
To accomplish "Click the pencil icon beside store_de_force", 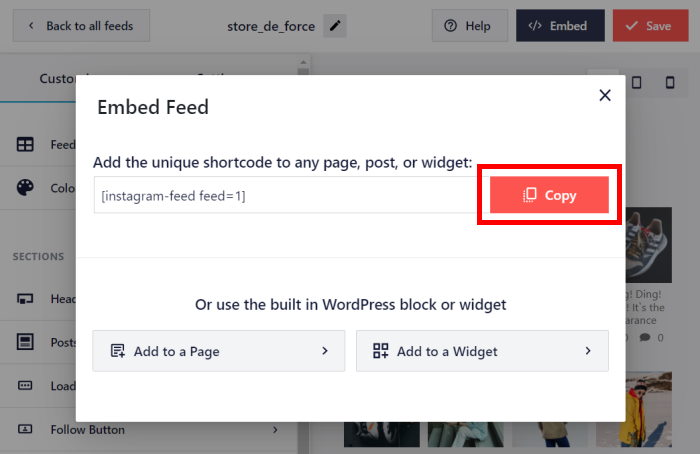I will [x=335, y=26].
